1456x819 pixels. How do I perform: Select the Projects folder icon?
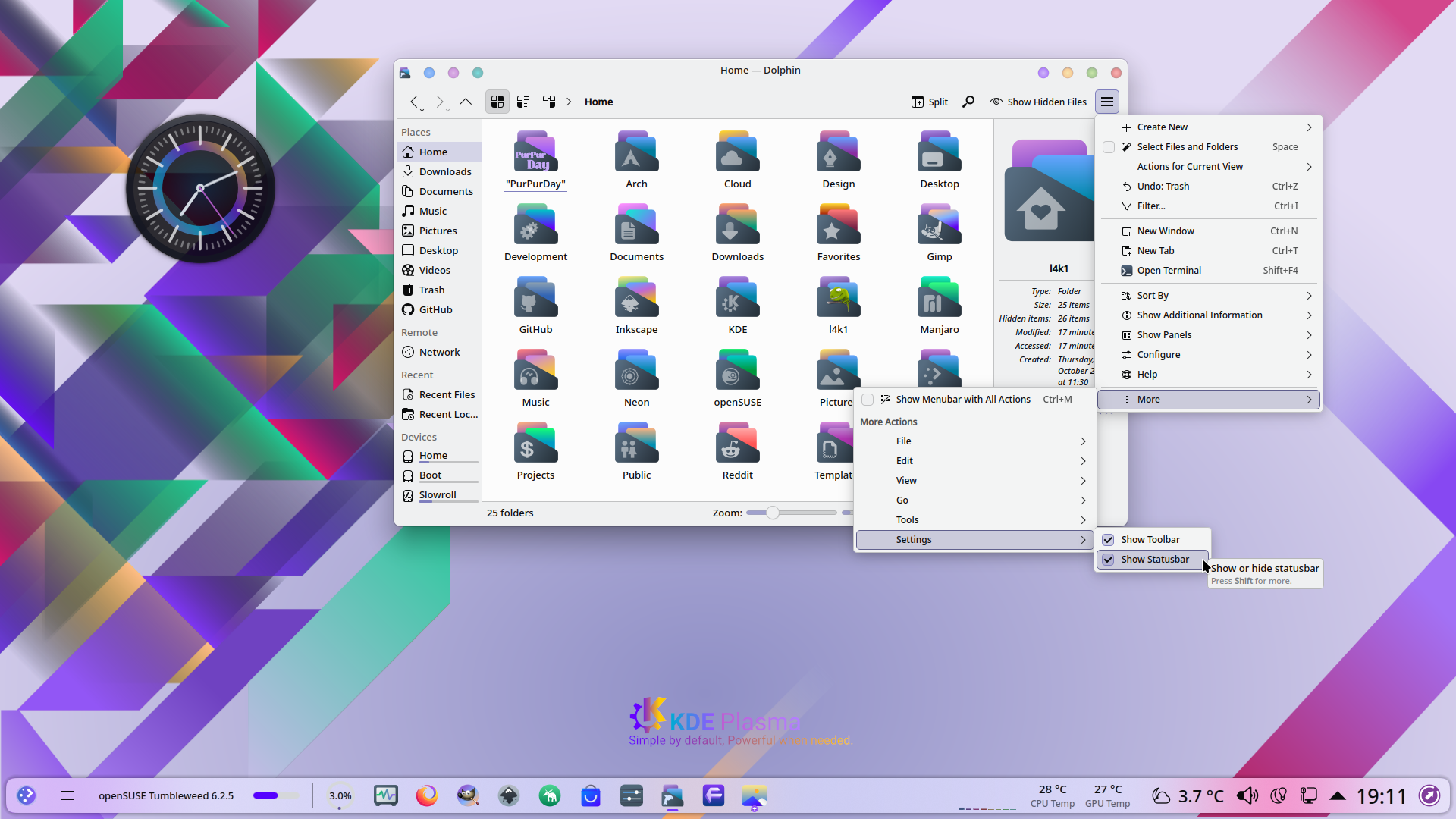[x=535, y=443]
